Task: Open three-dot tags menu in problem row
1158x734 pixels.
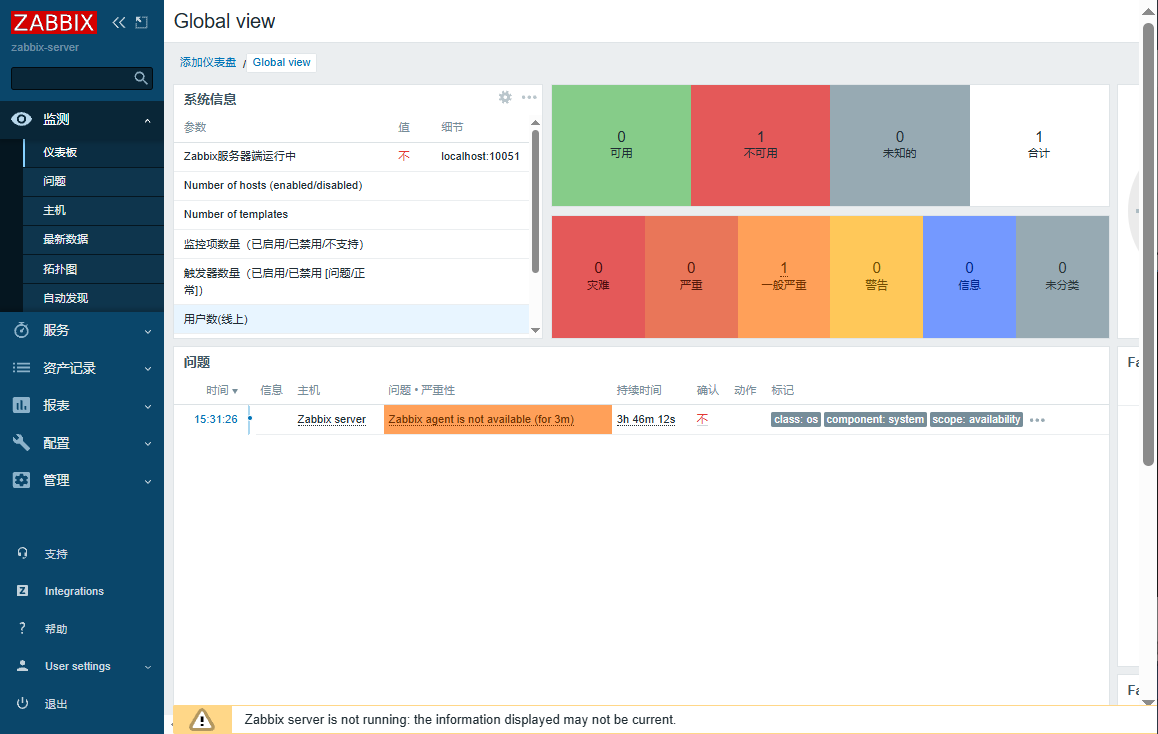Action: tap(1037, 420)
